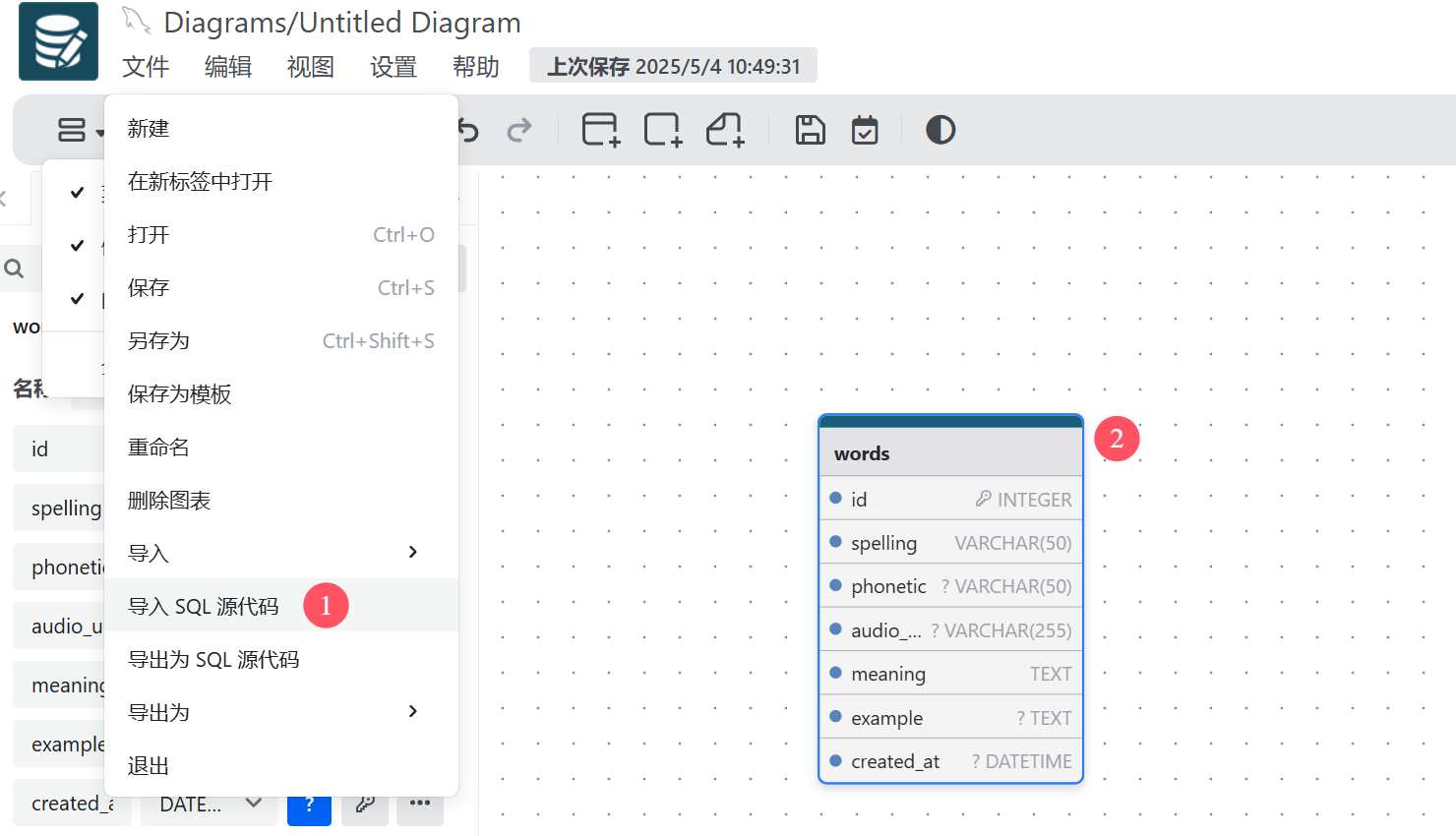Image resolution: width=1456 pixels, height=836 pixels.
Task: Click a checkmark item in the open menu
Action: (x=76, y=192)
